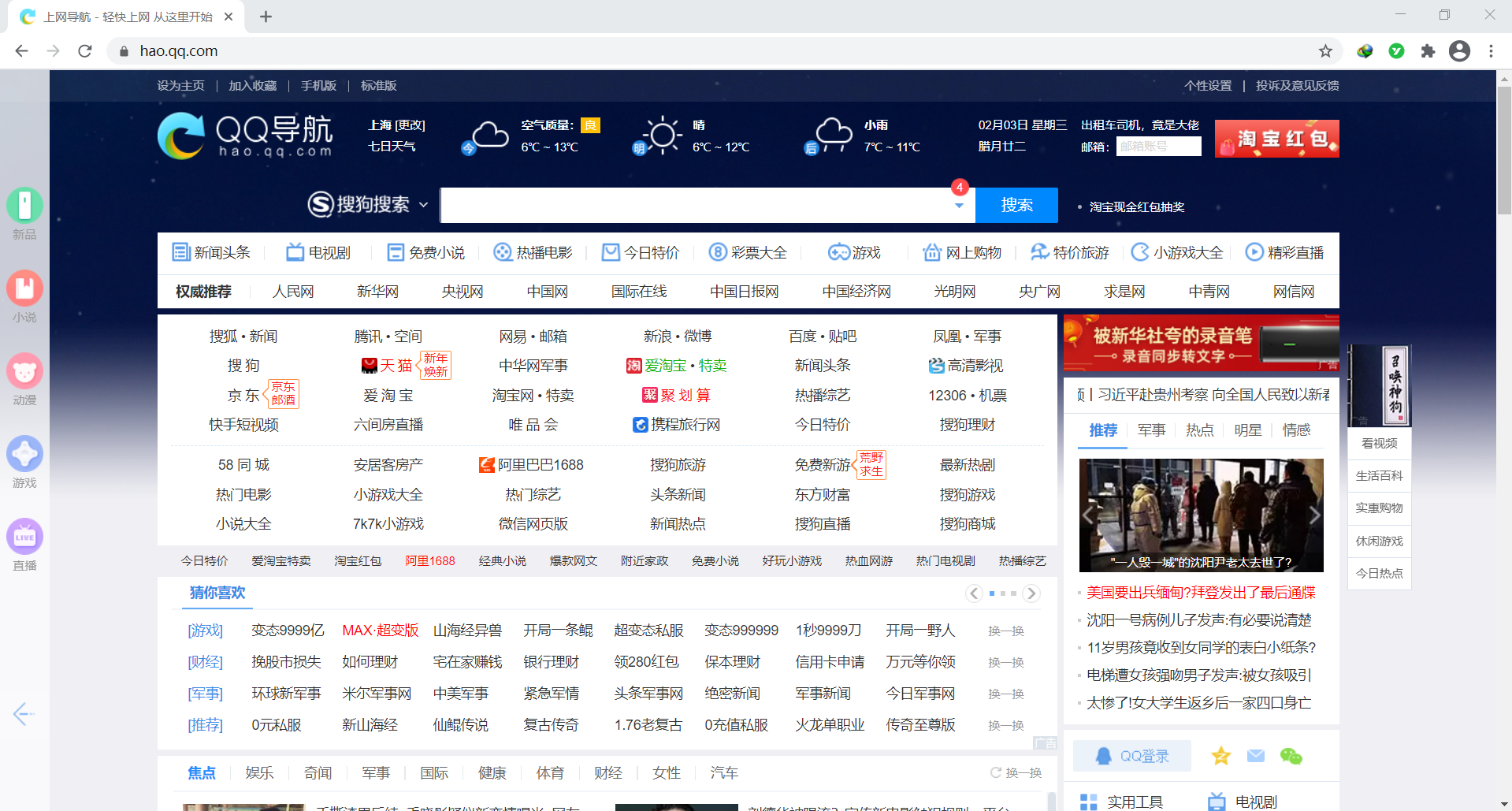Open Chrome three-dot menu
Screen dimensions: 1512x811
click(1491, 51)
